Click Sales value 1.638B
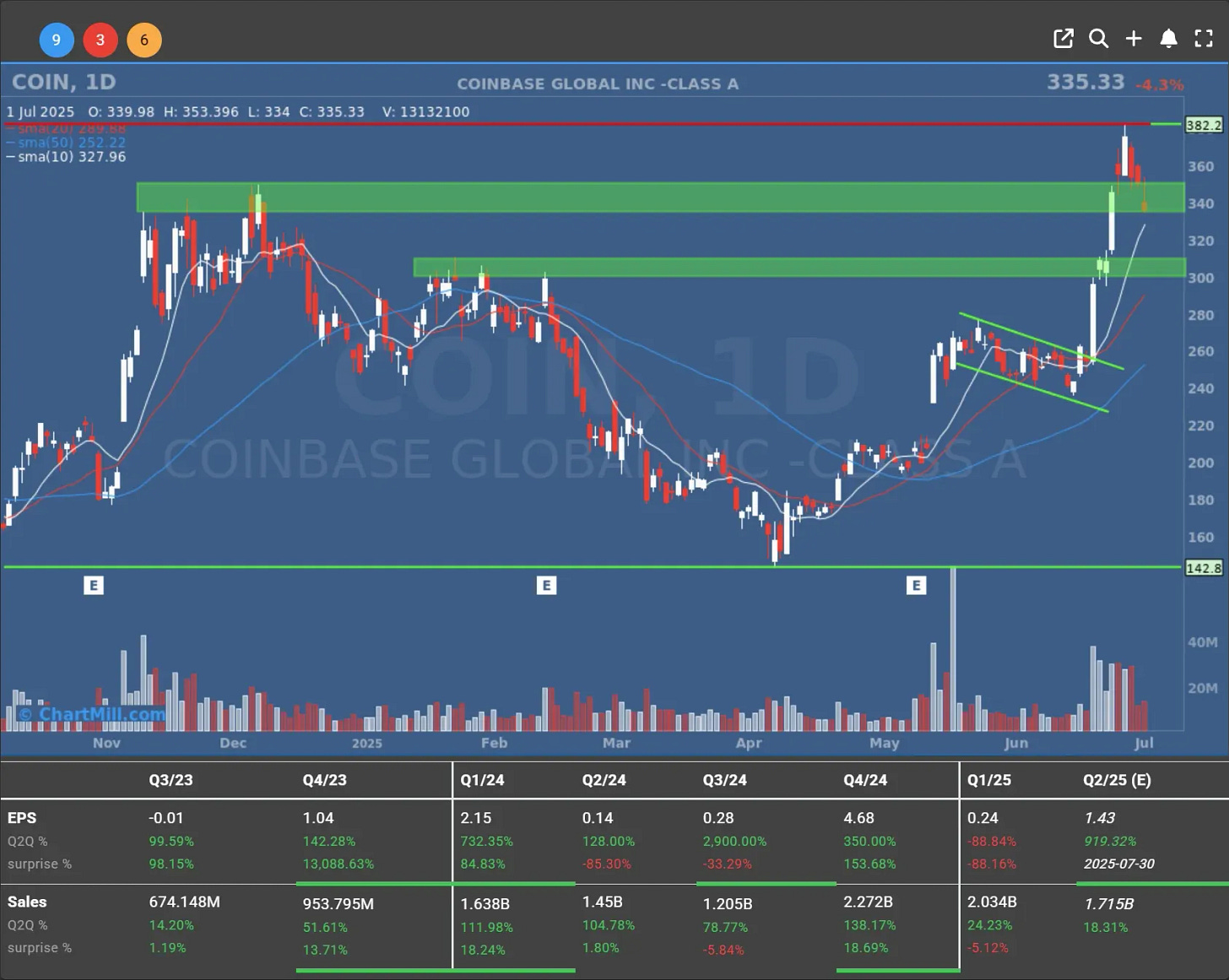The width and height of the screenshot is (1229, 980). click(485, 904)
